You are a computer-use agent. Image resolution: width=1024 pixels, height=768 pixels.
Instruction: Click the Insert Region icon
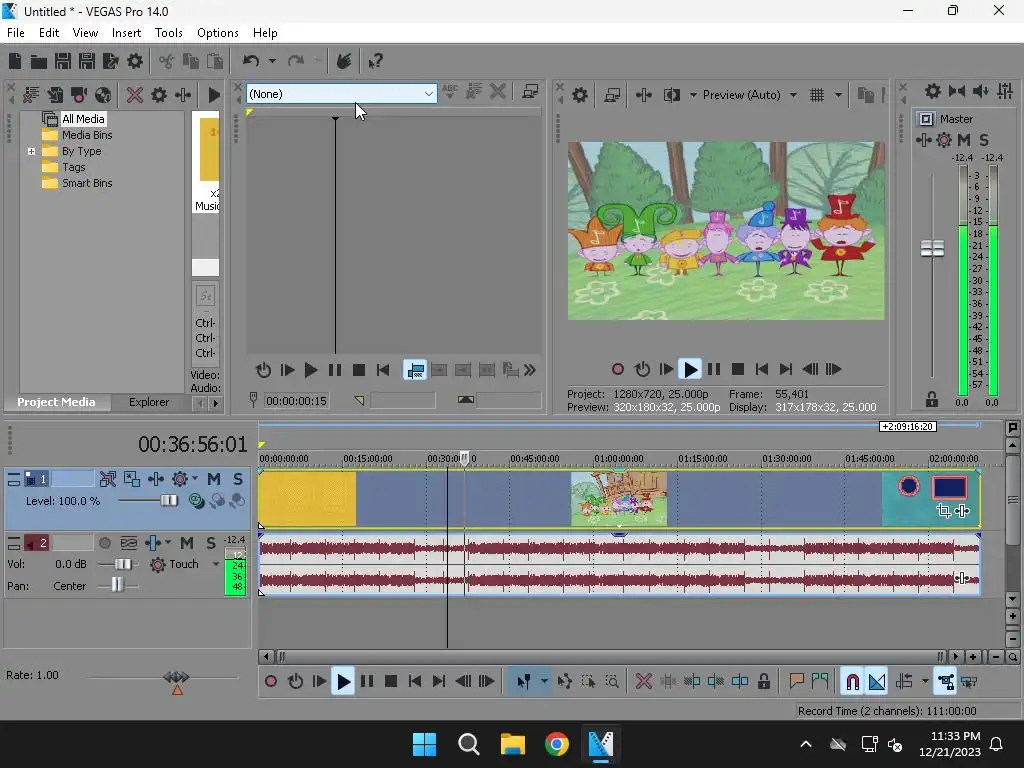pos(820,682)
